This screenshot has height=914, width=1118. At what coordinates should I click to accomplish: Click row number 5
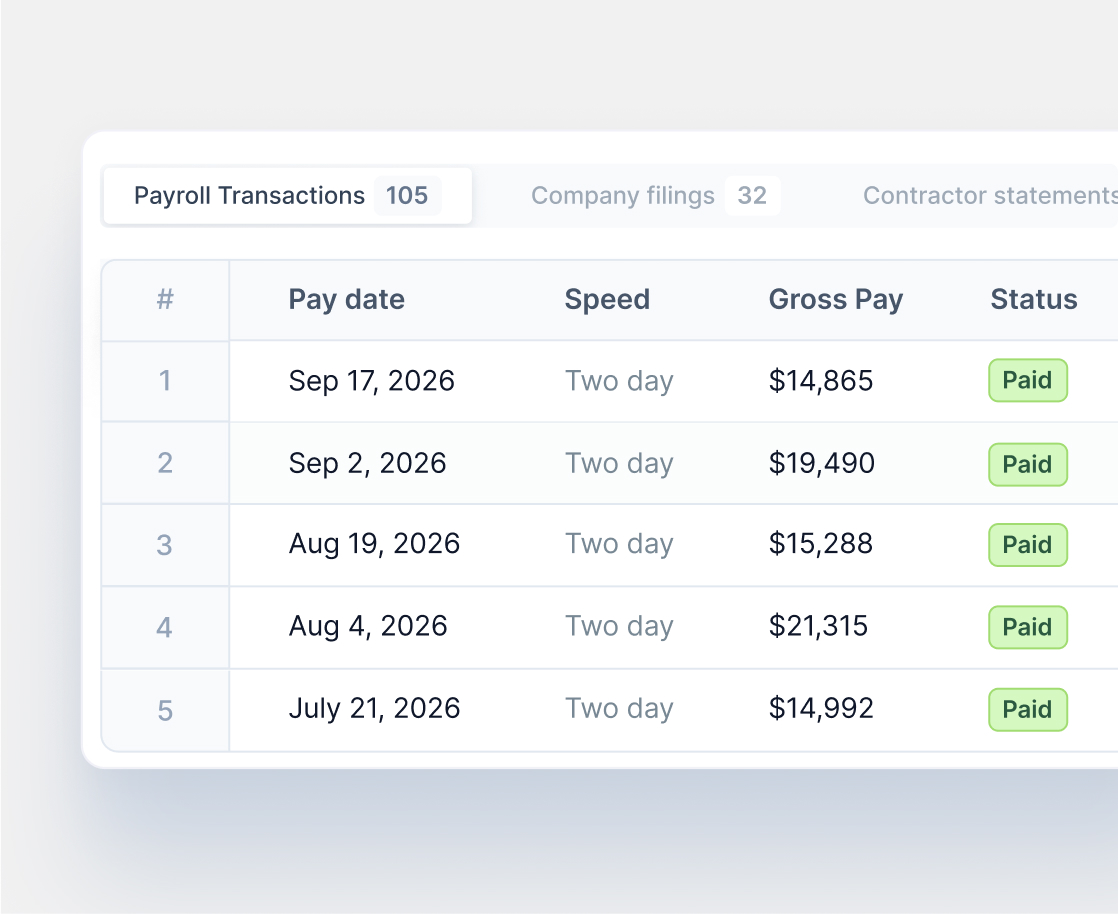(x=165, y=711)
